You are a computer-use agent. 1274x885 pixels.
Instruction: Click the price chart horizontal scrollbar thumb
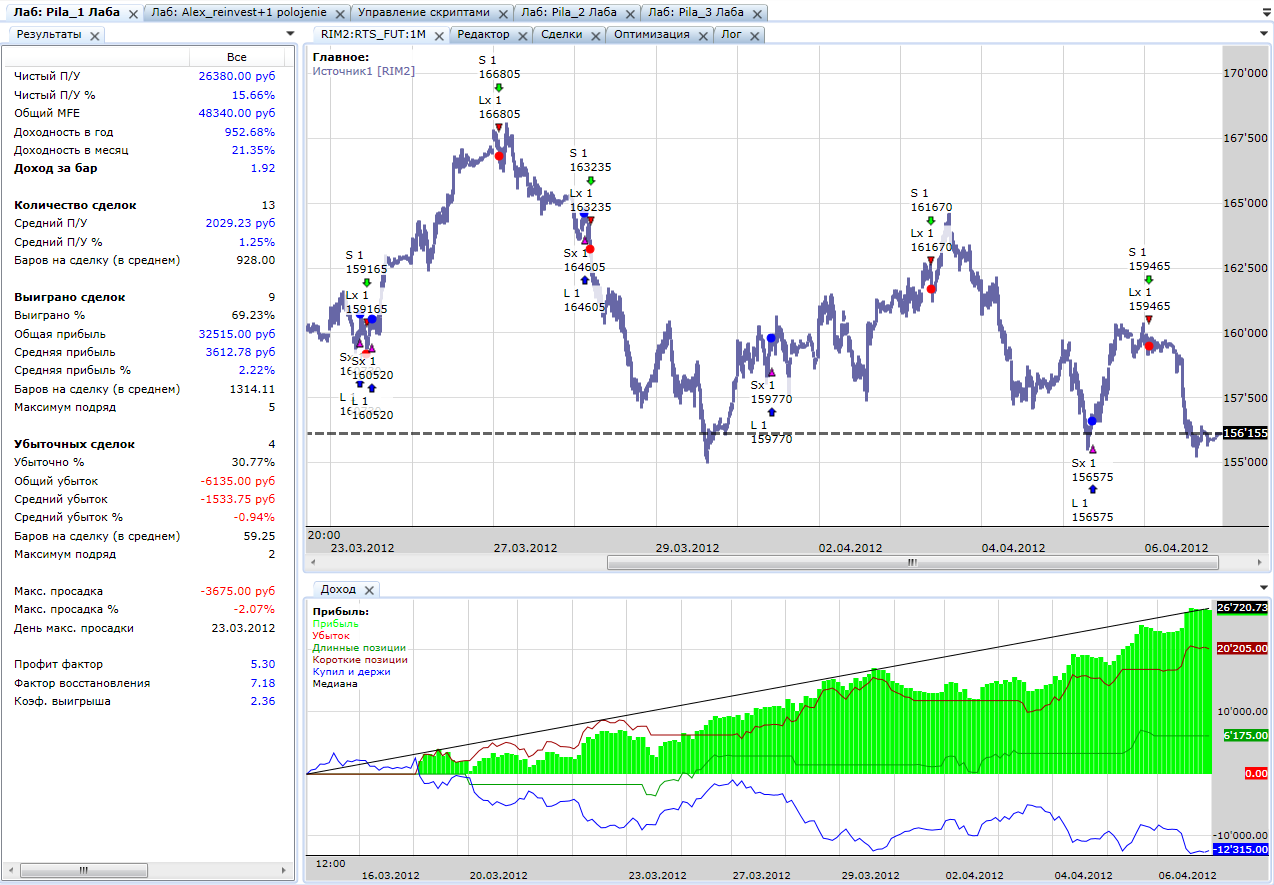912,563
